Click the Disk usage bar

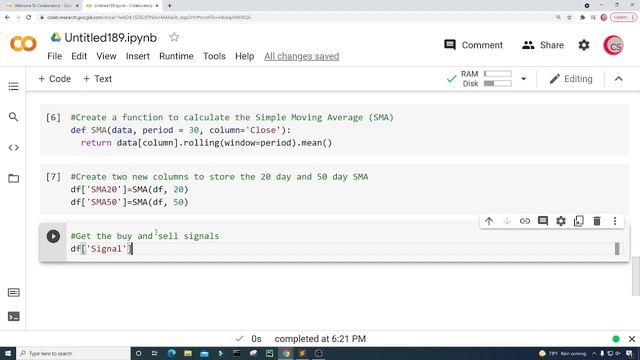click(498, 83)
